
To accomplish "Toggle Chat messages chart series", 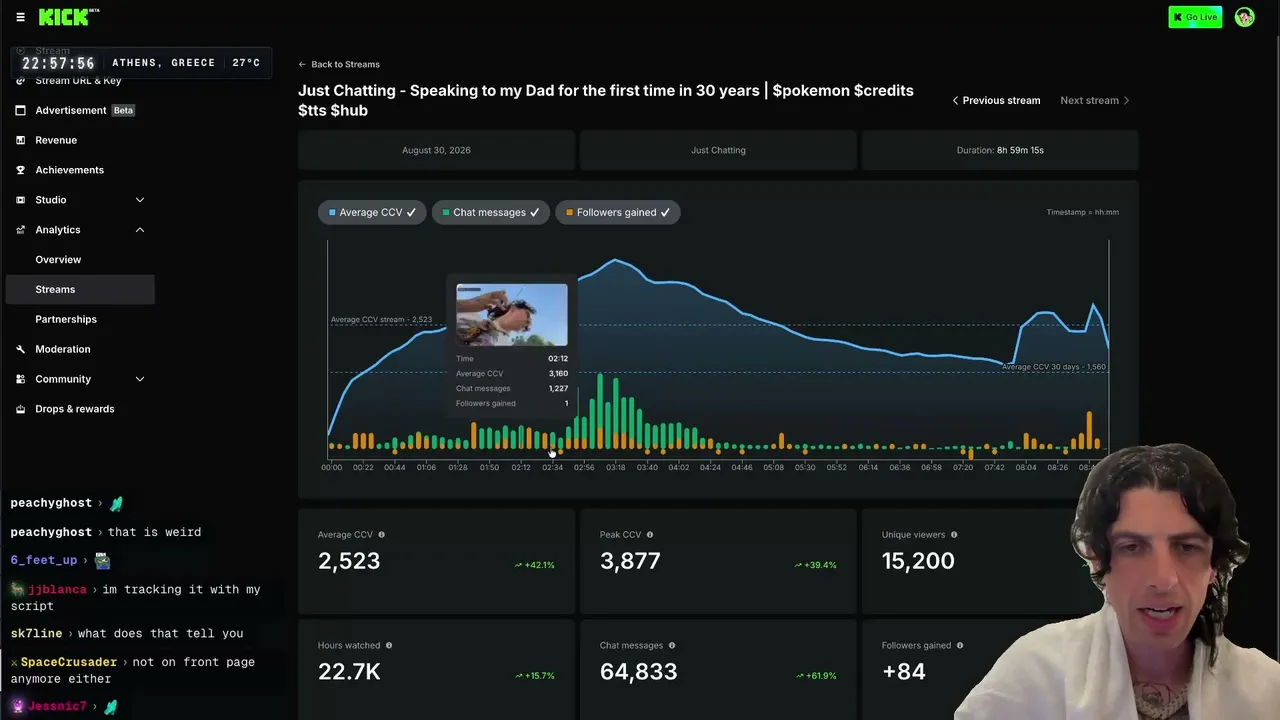I will pos(490,212).
